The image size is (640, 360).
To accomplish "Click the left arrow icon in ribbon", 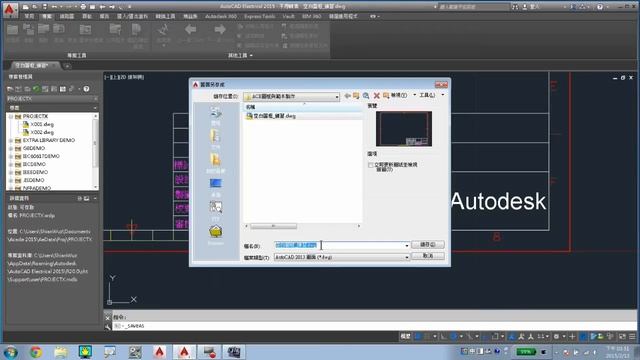I will coord(190,30).
